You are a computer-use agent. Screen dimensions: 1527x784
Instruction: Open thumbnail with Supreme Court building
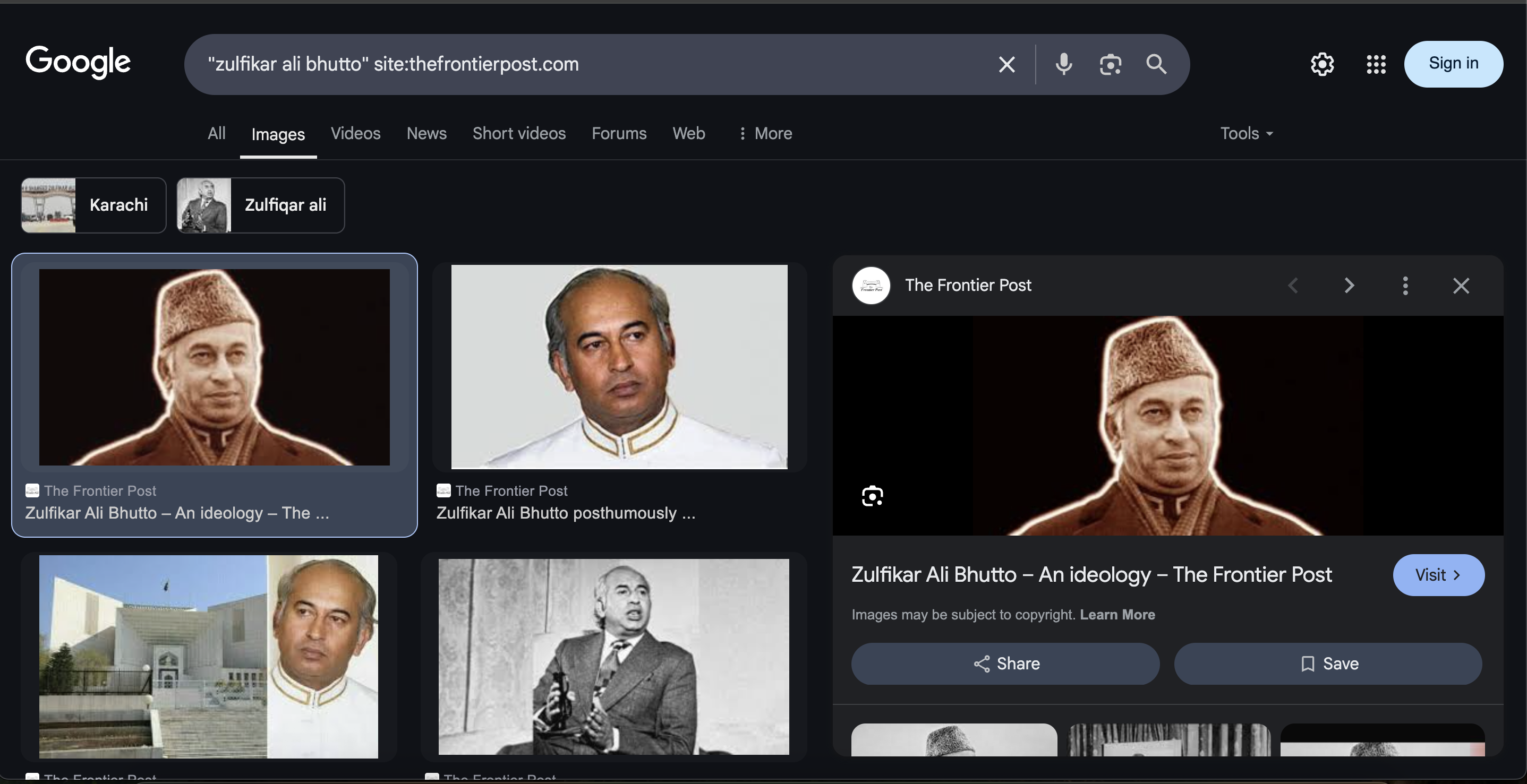tap(208, 657)
